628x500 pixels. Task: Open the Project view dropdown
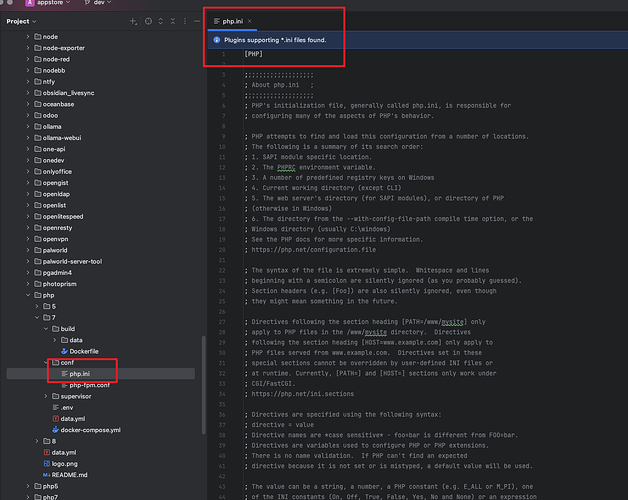[21, 21]
